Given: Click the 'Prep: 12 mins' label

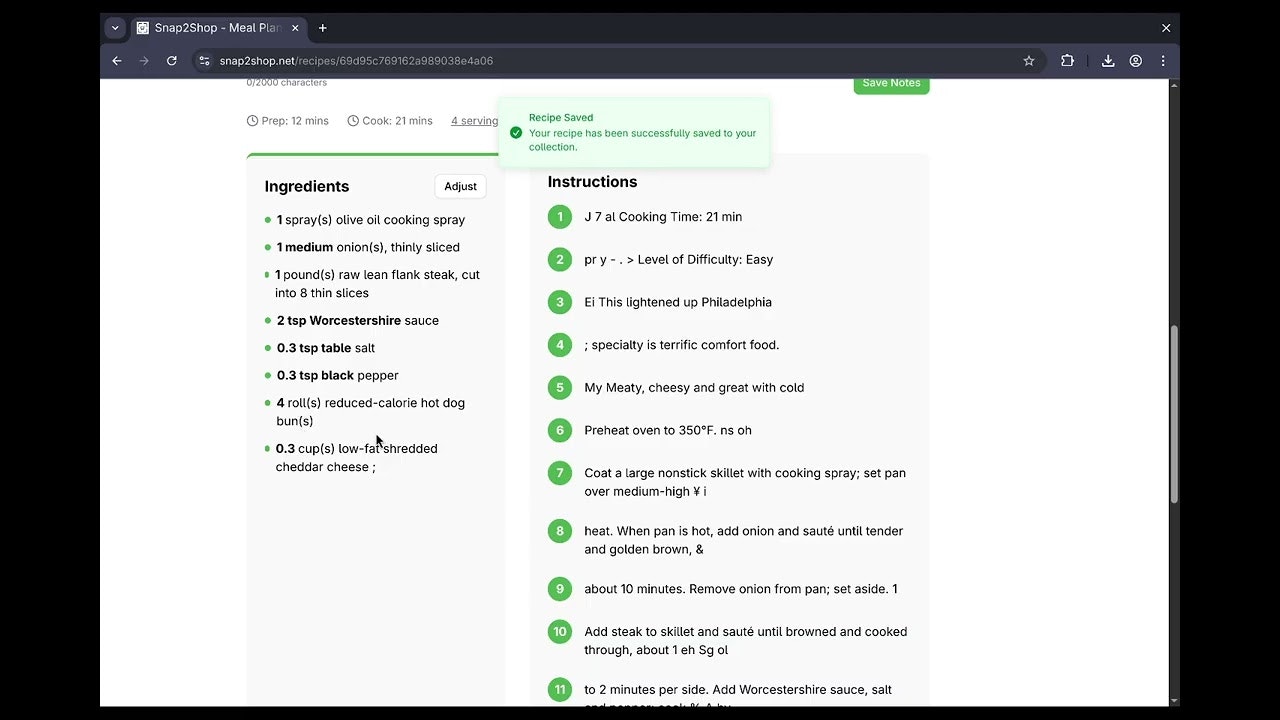Looking at the screenshot, I should (x=295, y=121).
